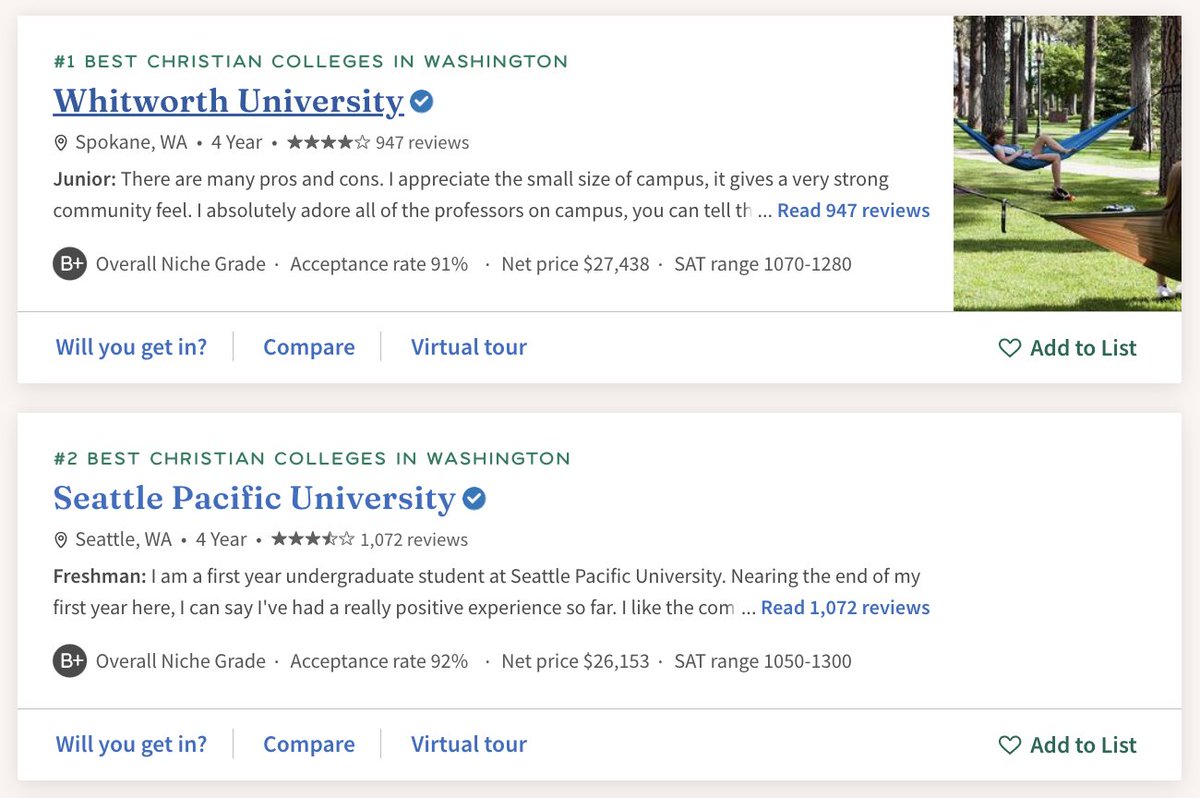Screen dimensions: 1200x798
Task: Open Seattle Pacific University profile link
Action: point(254,498)
